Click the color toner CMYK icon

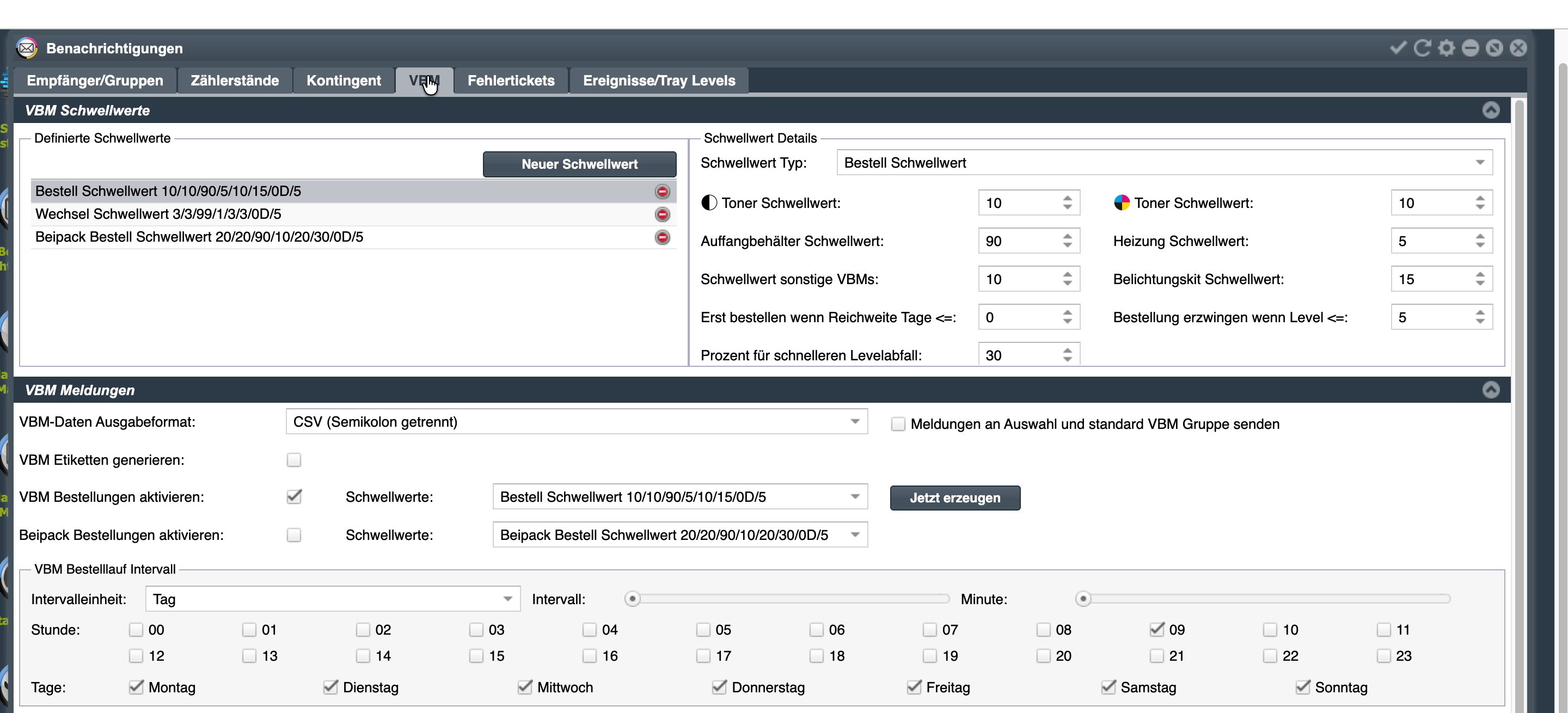[1121, 202]
